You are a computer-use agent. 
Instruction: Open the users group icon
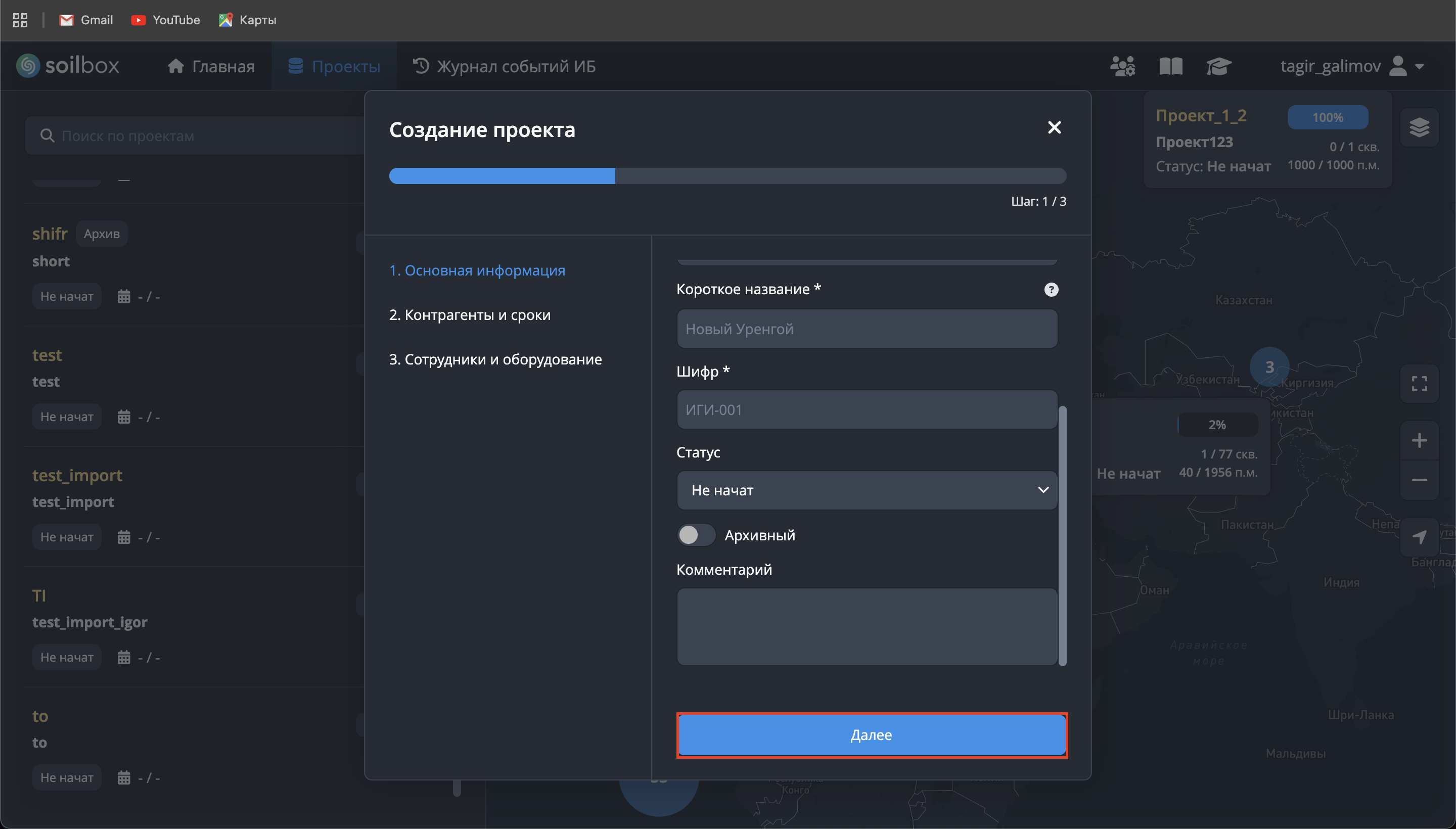[x=1122, y=66]
